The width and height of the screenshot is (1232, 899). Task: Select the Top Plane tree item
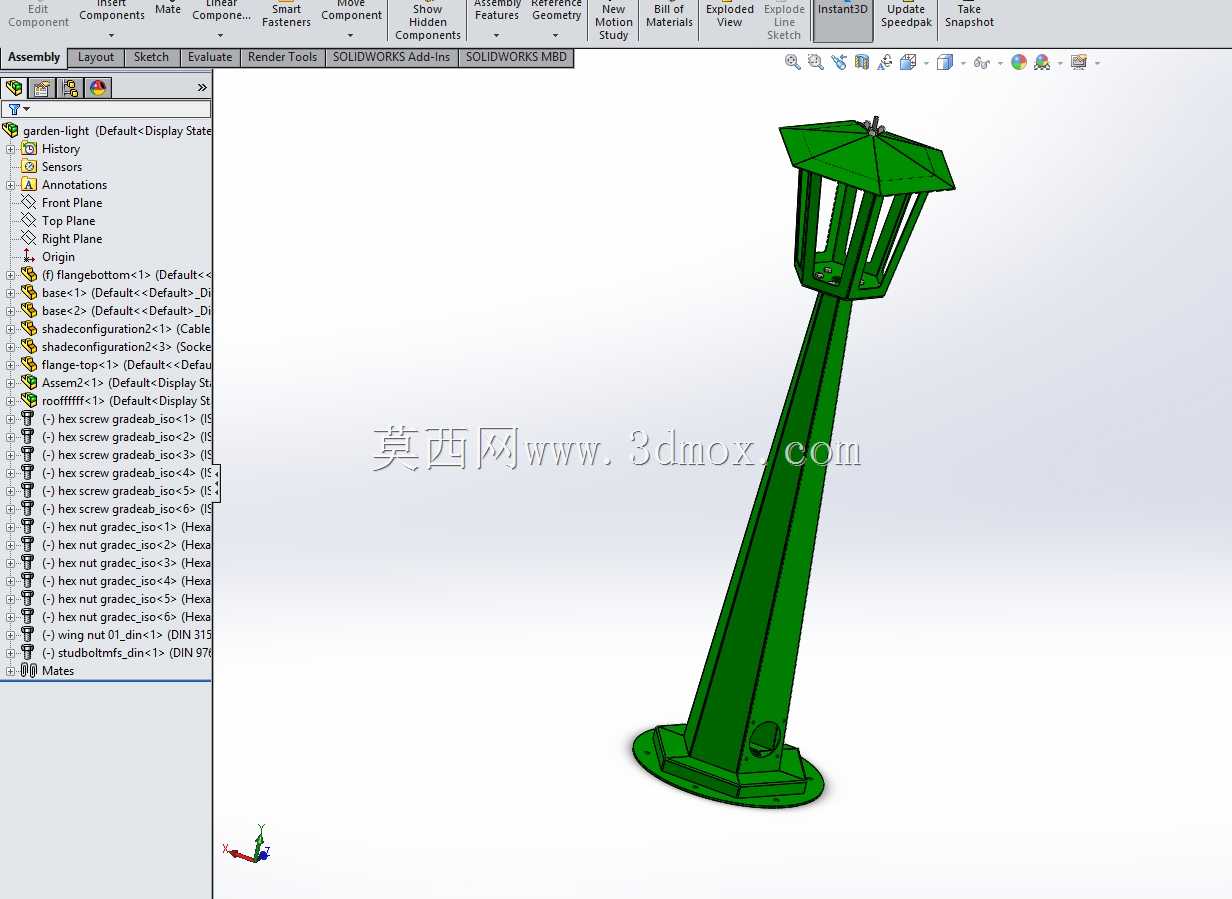68,221
